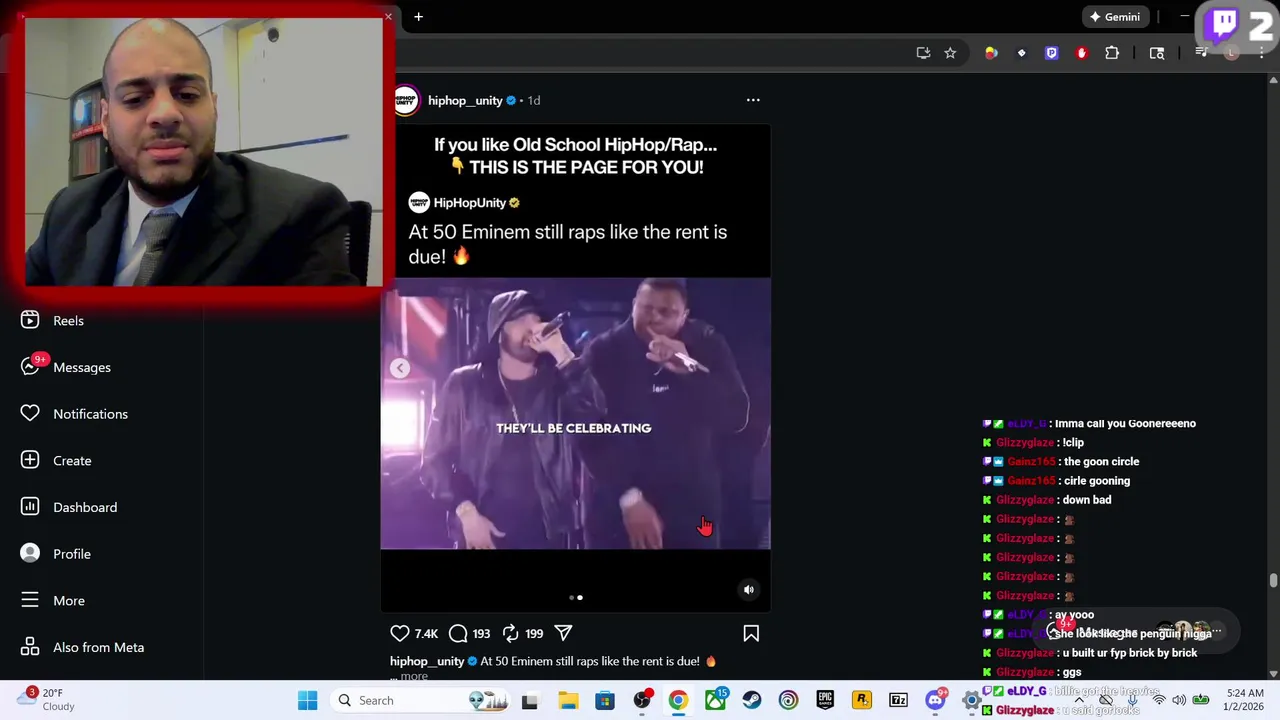Open the Extensions puzzle menu

[x=1112, y=53]
